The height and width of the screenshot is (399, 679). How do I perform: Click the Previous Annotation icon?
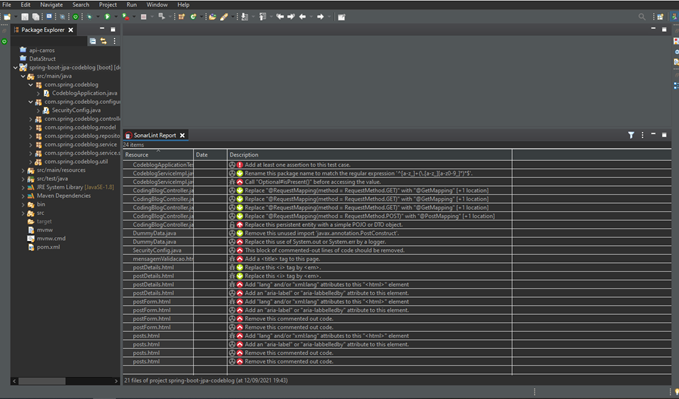click(x=262, y=17)
